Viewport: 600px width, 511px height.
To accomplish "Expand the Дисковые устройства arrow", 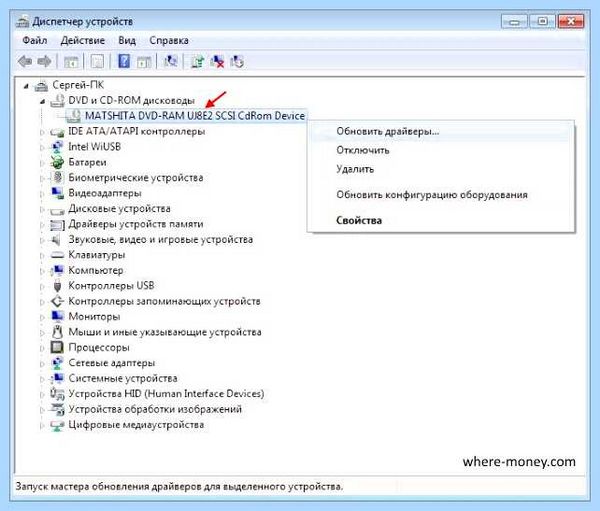I will pyautogui.click(x=42, y=209).
